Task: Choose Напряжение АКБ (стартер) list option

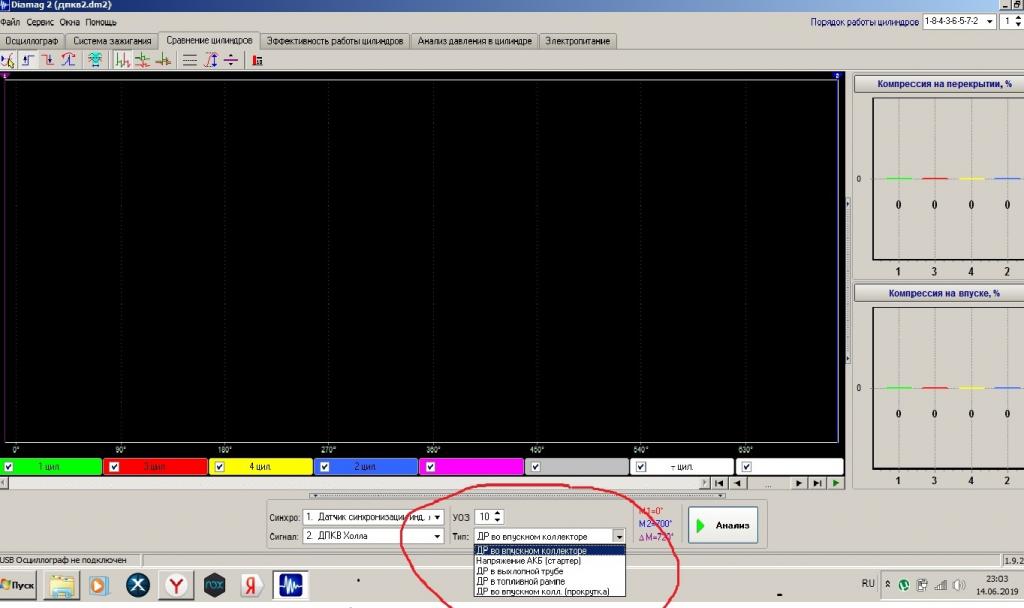Action: point(549,561)
